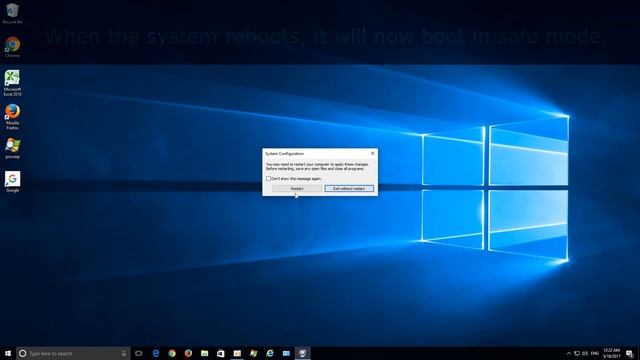
Task: Select the Mozilla Firefox desktop shortcut
Action: pyautogui.click(x=12, y=117)
